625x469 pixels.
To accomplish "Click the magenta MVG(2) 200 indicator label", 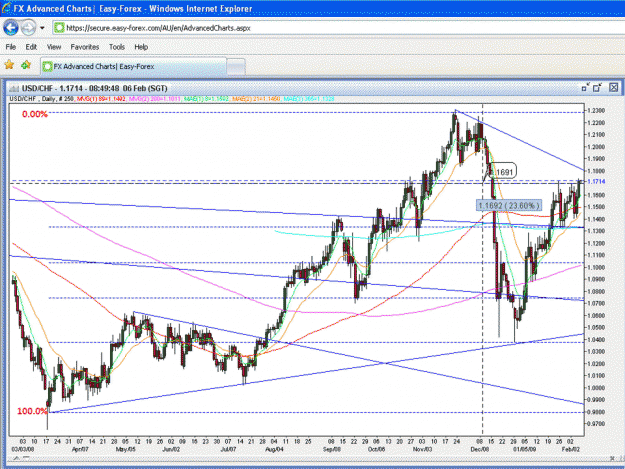I will pos(154,98).
